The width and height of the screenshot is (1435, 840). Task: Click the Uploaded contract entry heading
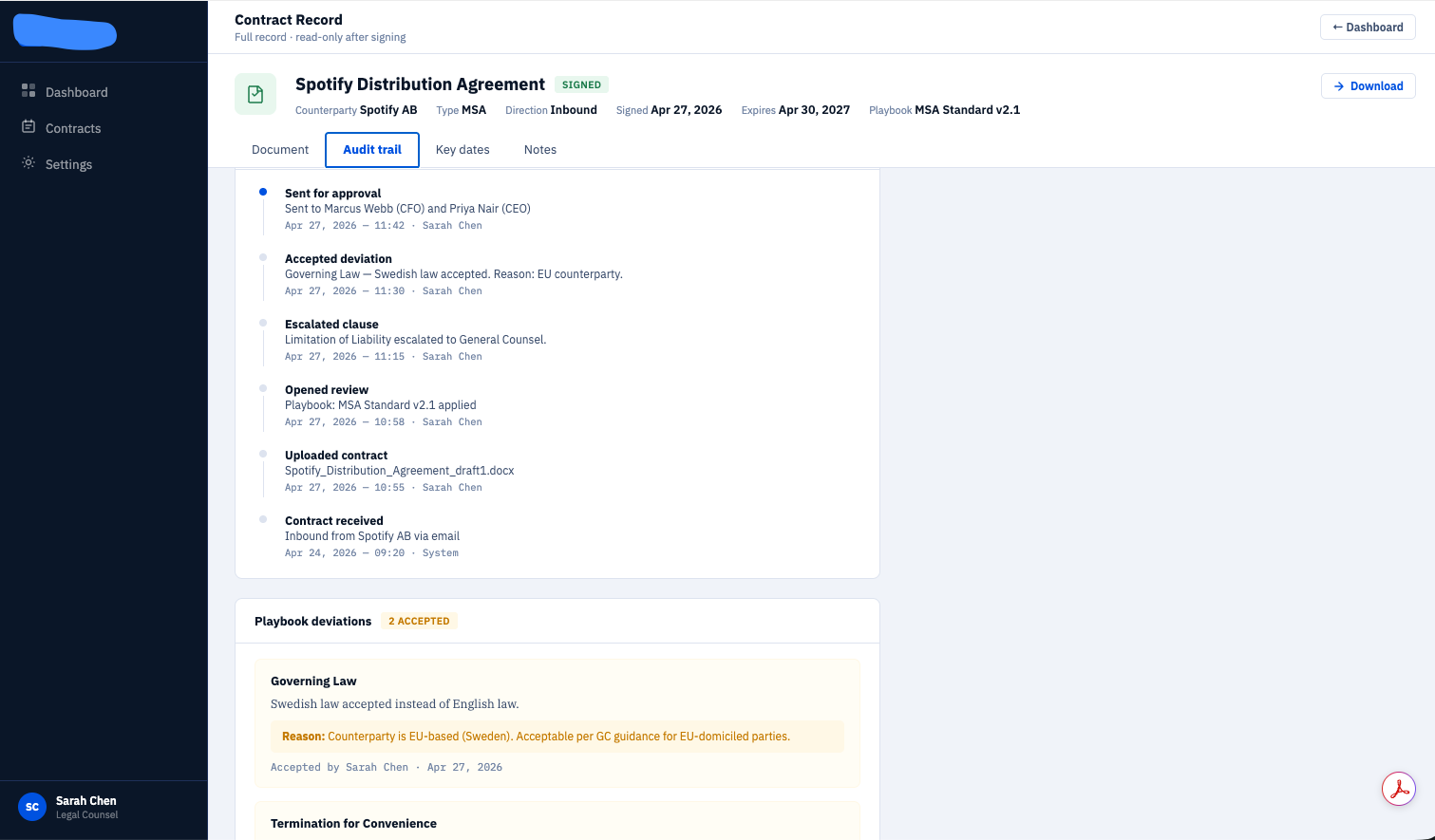pos(336,455)
